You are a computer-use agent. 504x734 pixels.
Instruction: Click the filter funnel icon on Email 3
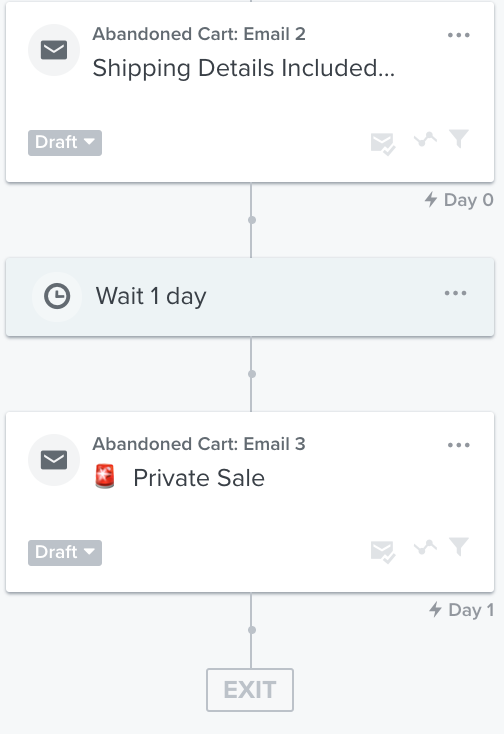point(459,546)
